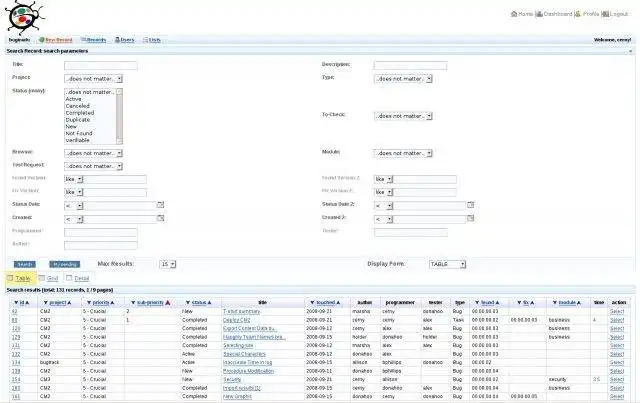Switch to the Detail view tab

point(78,278)
